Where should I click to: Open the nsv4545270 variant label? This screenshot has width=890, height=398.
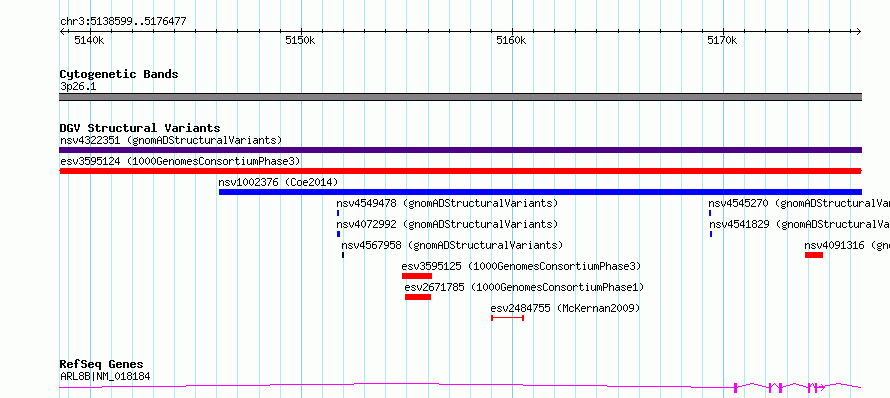coord(799,203)
